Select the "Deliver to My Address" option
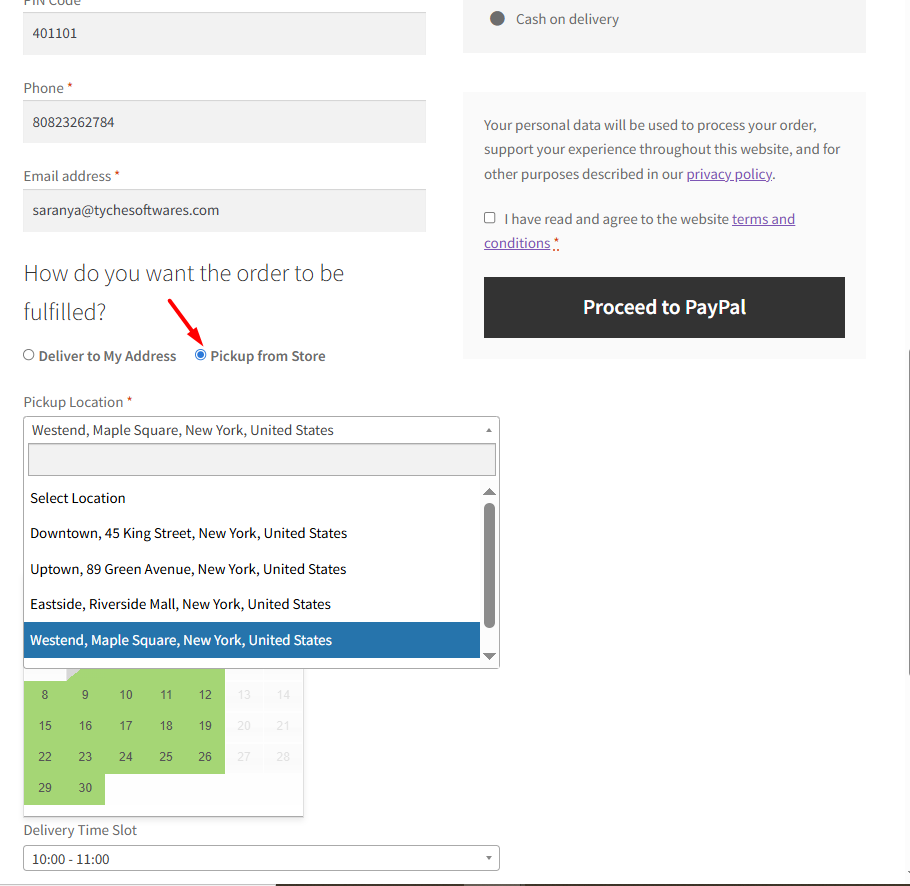Image resolution: width=910 pixels, height=886 pixels. 27,355
